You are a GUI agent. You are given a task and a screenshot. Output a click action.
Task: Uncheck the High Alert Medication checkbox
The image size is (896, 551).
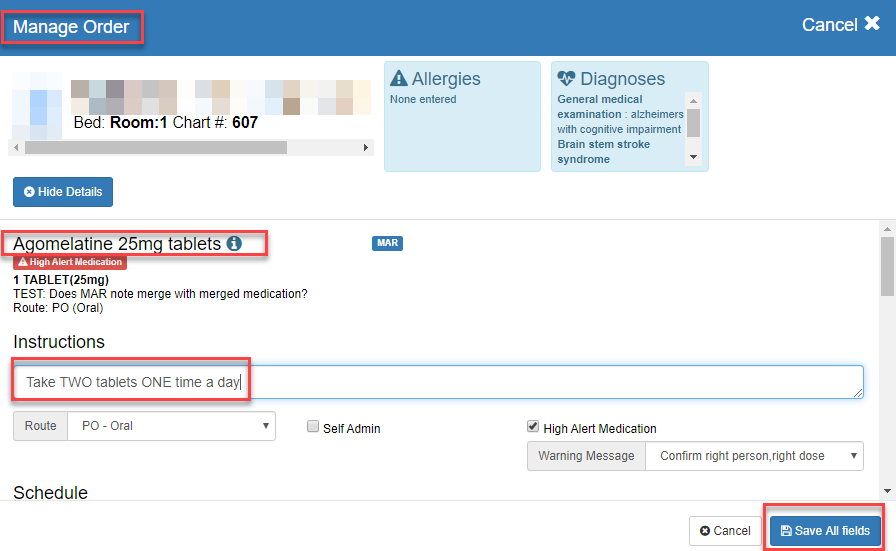tap(533, 427)
